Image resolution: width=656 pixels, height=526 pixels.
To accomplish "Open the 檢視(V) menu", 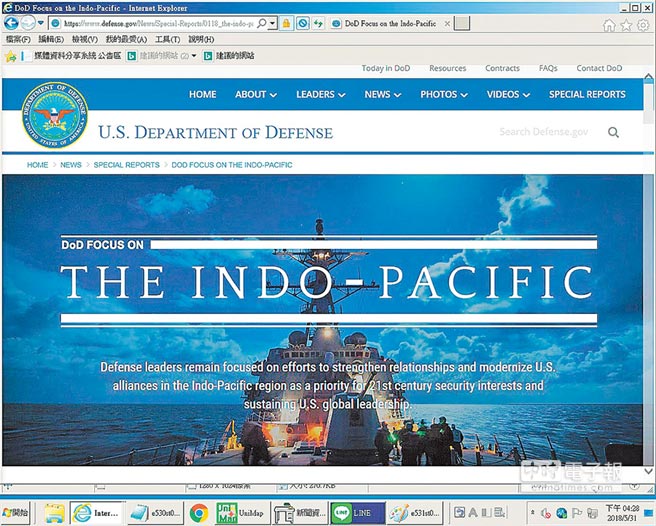I will [85, 39].
